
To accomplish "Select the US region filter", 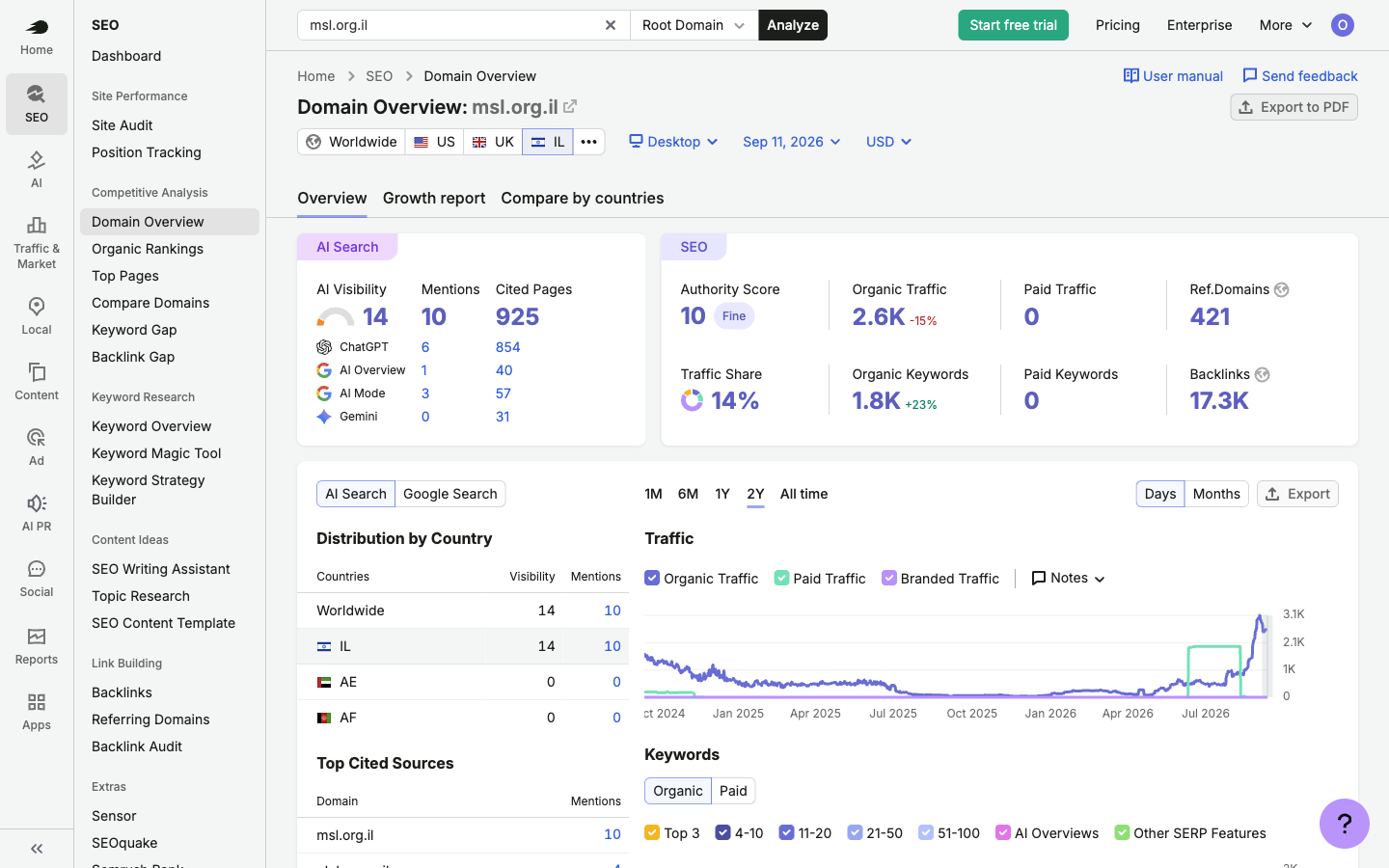I will [434, 142].
